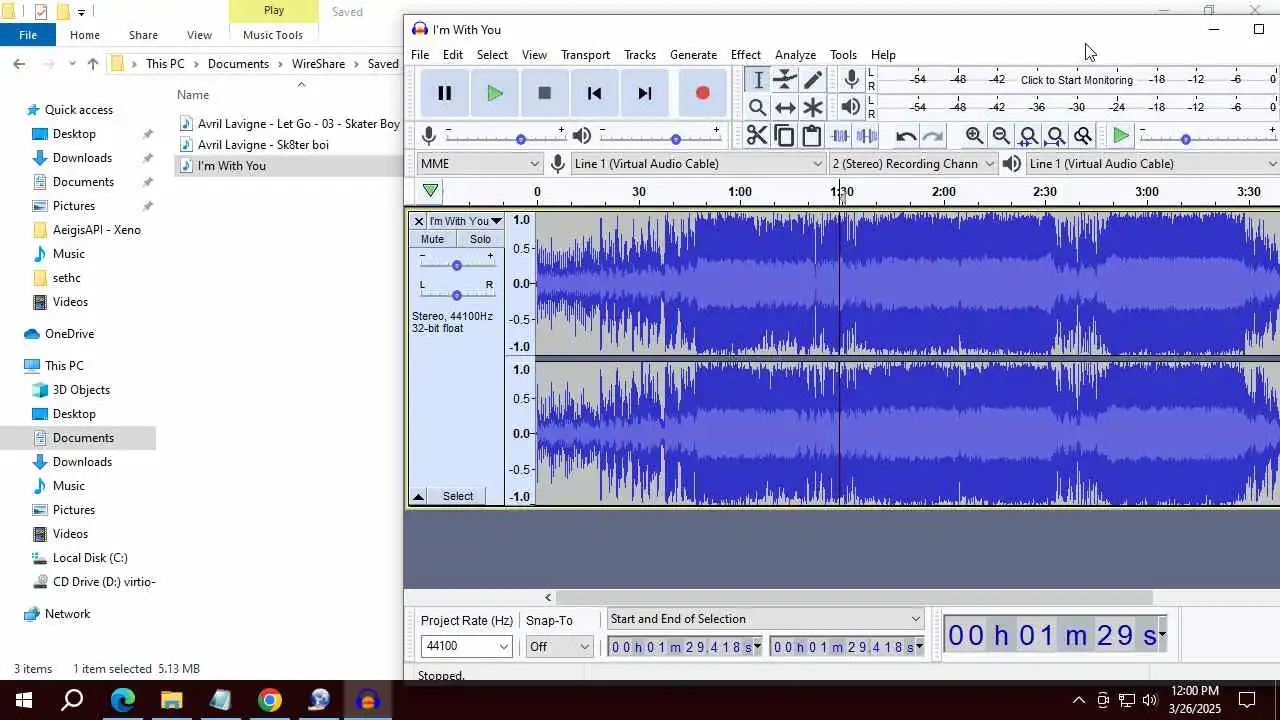Skip to End of the track
The image size is (1280, 720).
coord(644,93)
